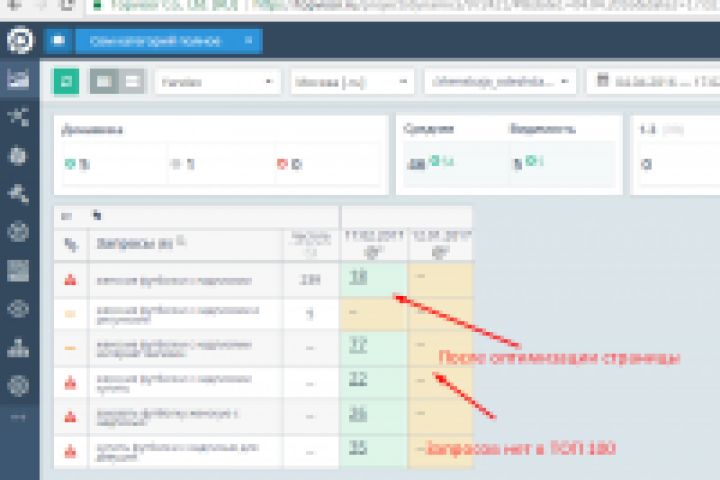Open the sidebar icon directly below the square image icon
Screen dimensions: 720x480
click(x=18, y=309)
